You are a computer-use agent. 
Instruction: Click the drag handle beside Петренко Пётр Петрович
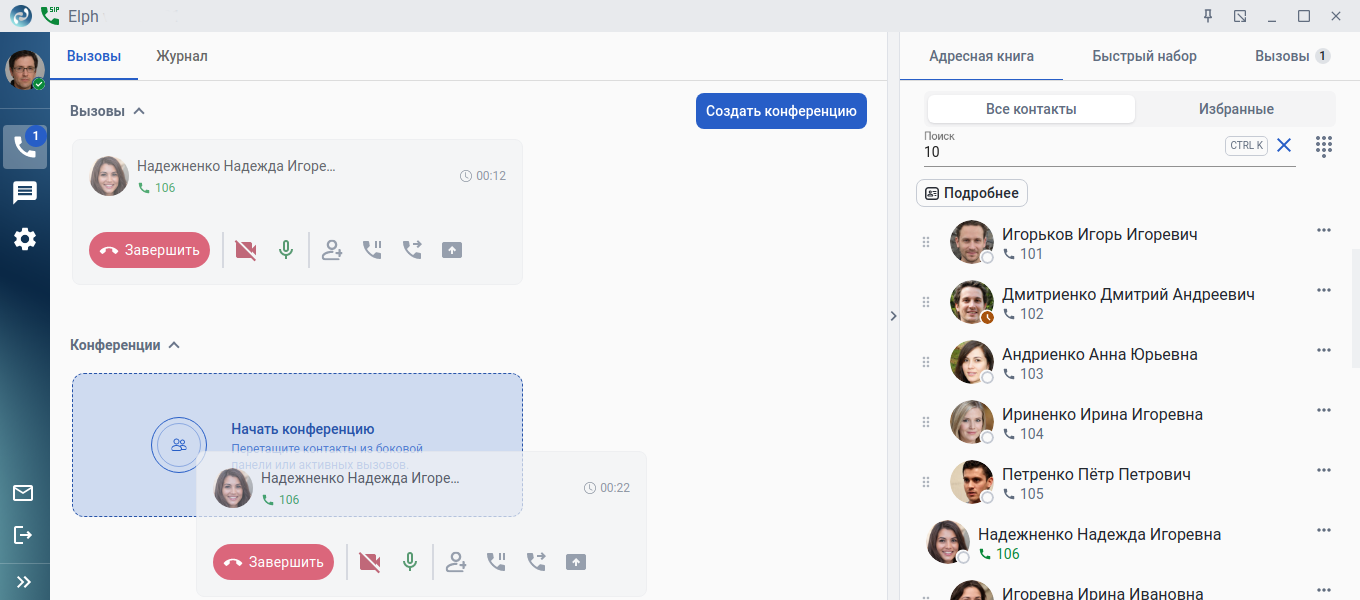[926, 483]
